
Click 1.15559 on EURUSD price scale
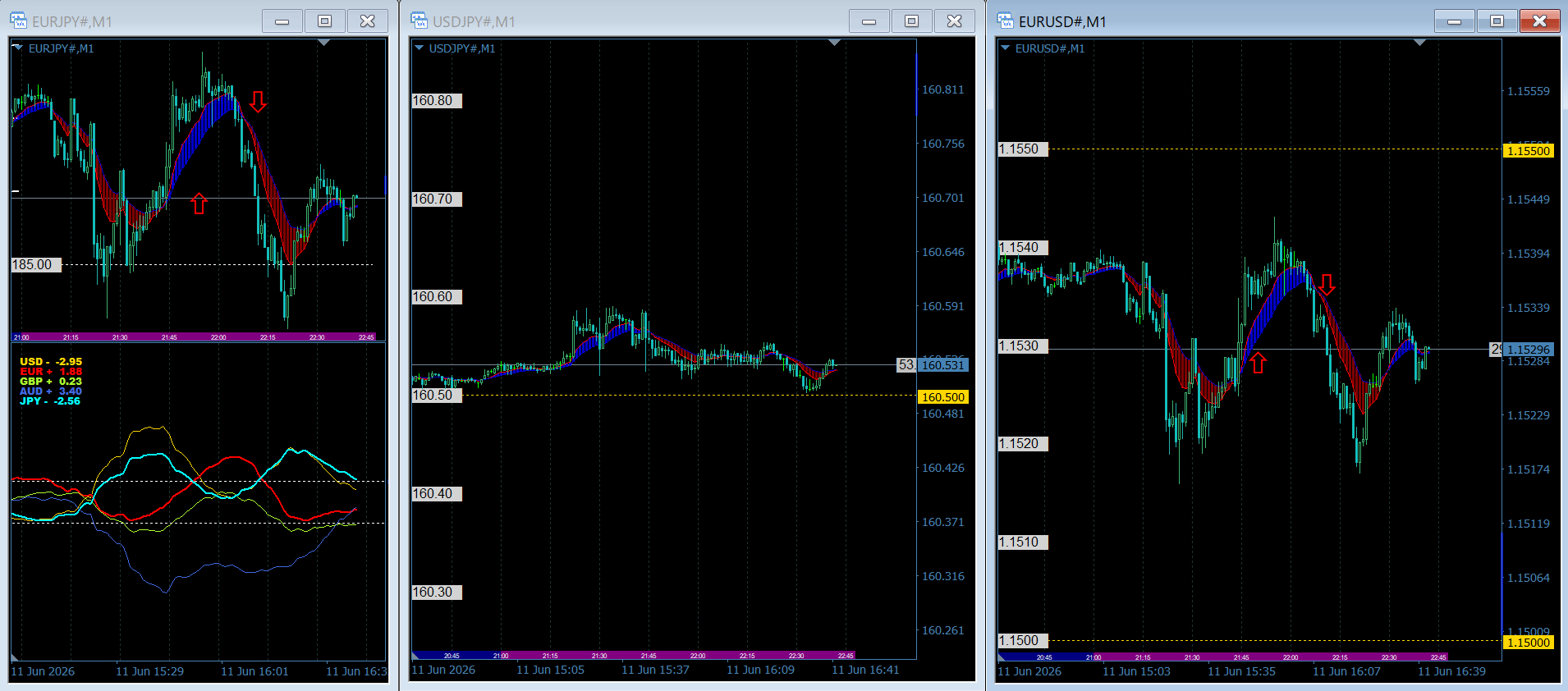1529,91
